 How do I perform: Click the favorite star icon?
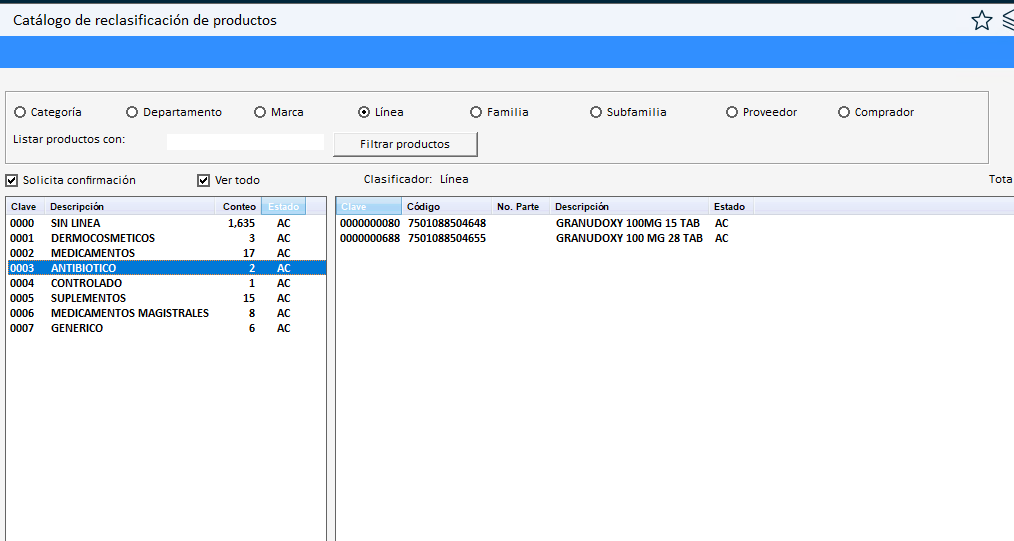point(981,20)
